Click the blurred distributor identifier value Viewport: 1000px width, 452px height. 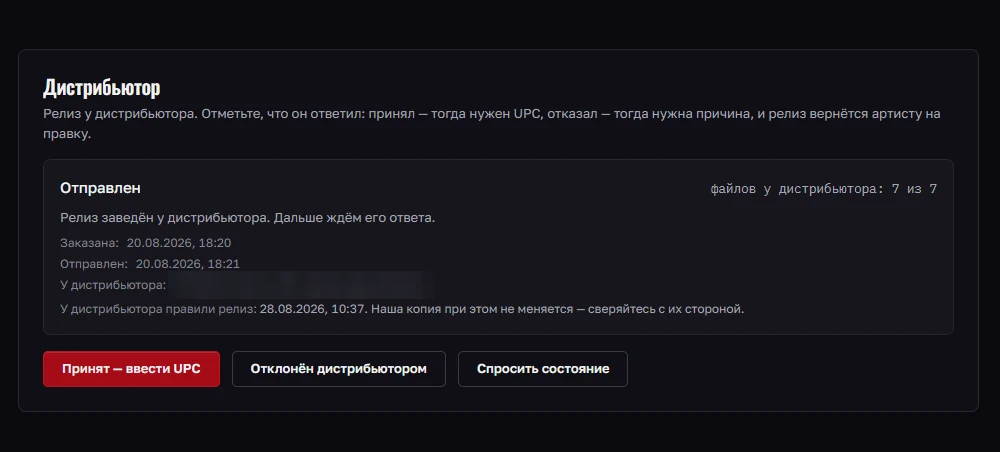click(302, 285)
